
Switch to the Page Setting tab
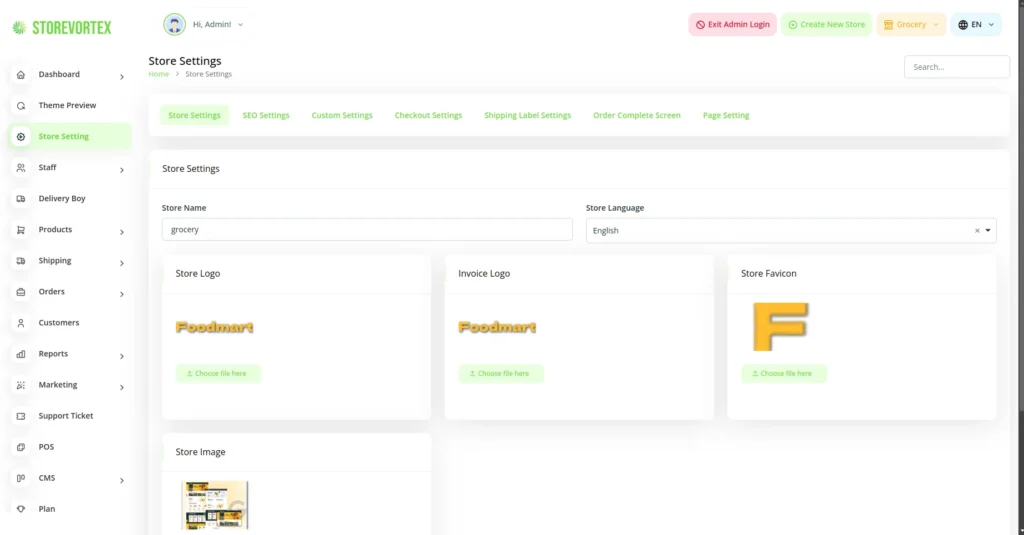726,115
